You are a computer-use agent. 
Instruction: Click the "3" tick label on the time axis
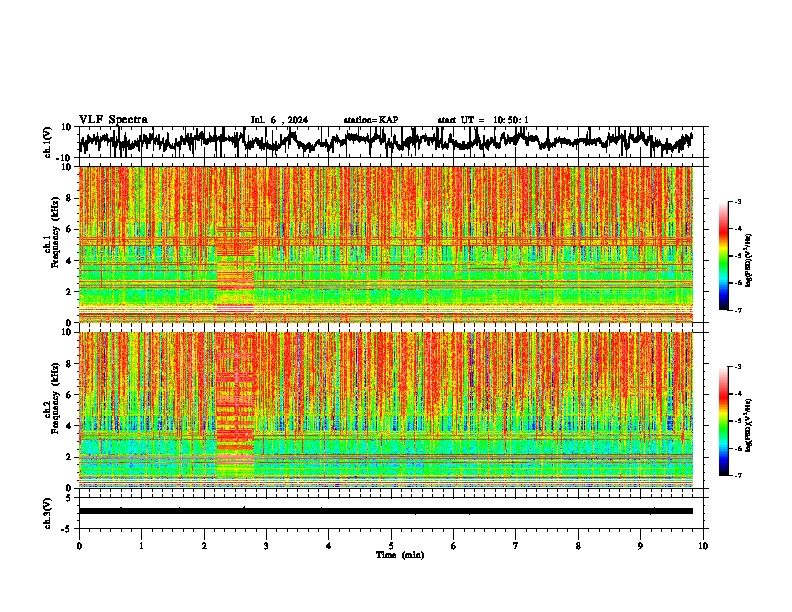[266, 546]
